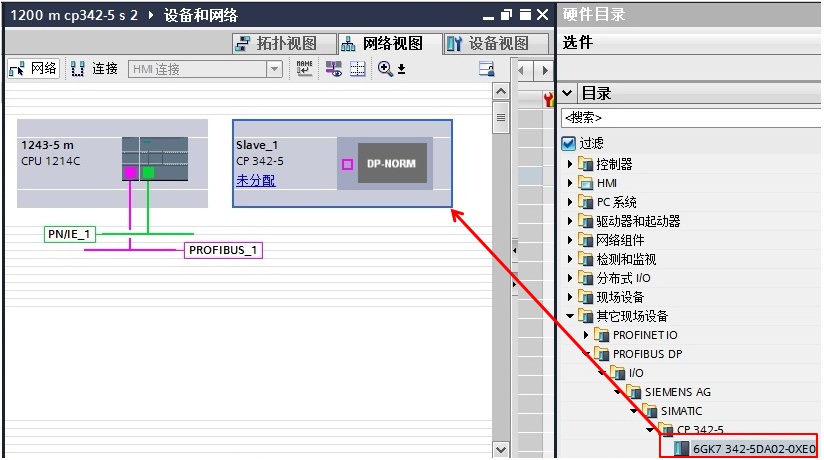
Task: Click the overview navigation icon in toolbar
Action: tap(487, 69)
